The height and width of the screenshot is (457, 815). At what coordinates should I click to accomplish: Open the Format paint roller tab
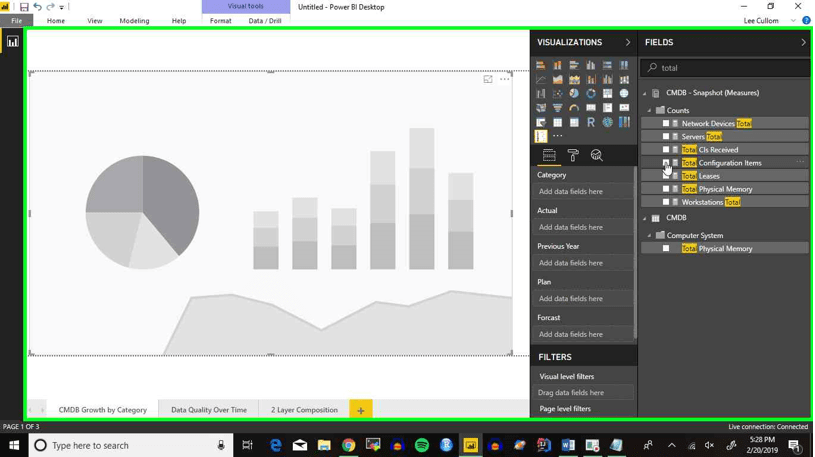[x=573, y=155]
